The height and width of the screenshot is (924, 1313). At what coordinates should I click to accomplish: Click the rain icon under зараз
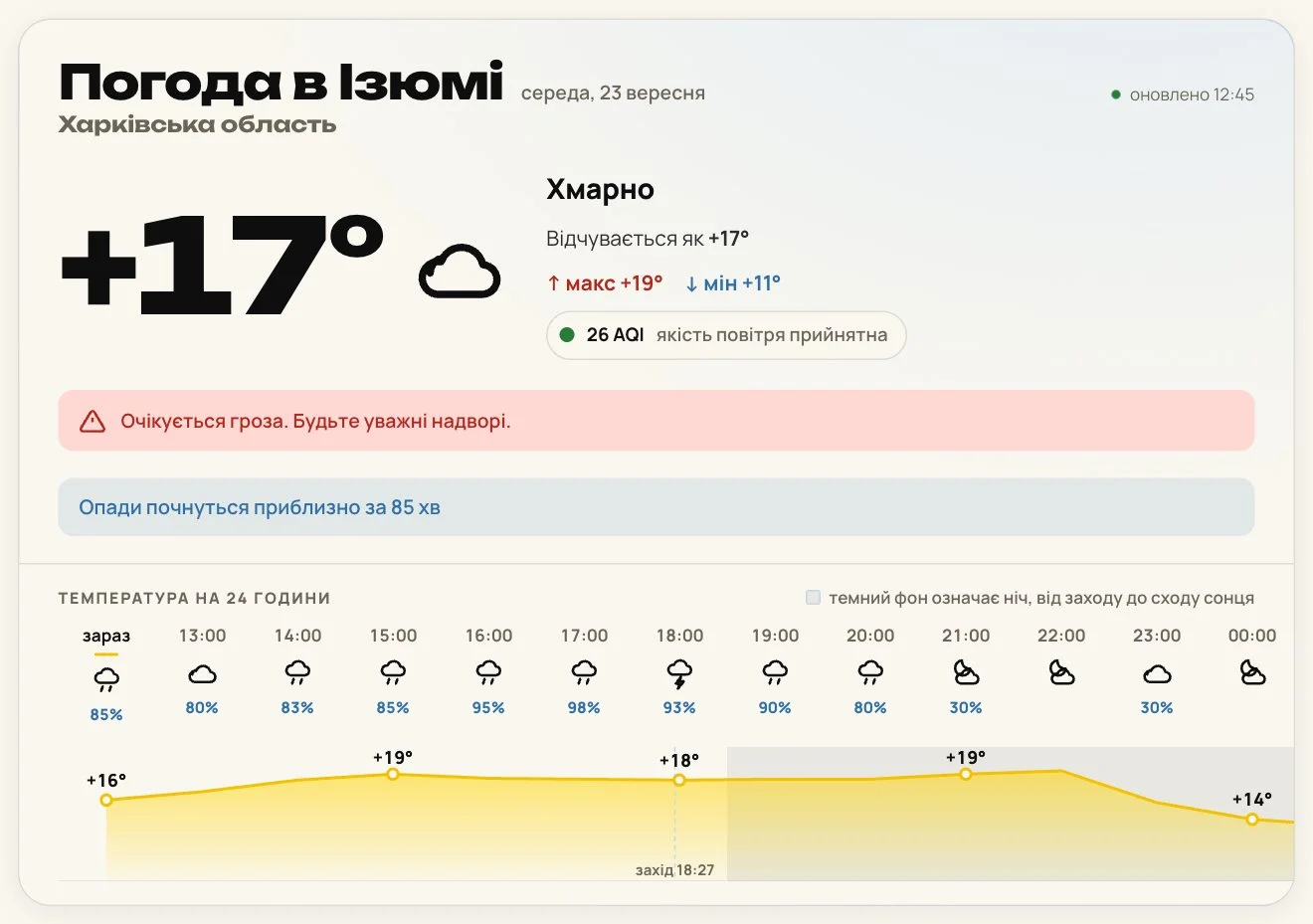pos(106,680)
